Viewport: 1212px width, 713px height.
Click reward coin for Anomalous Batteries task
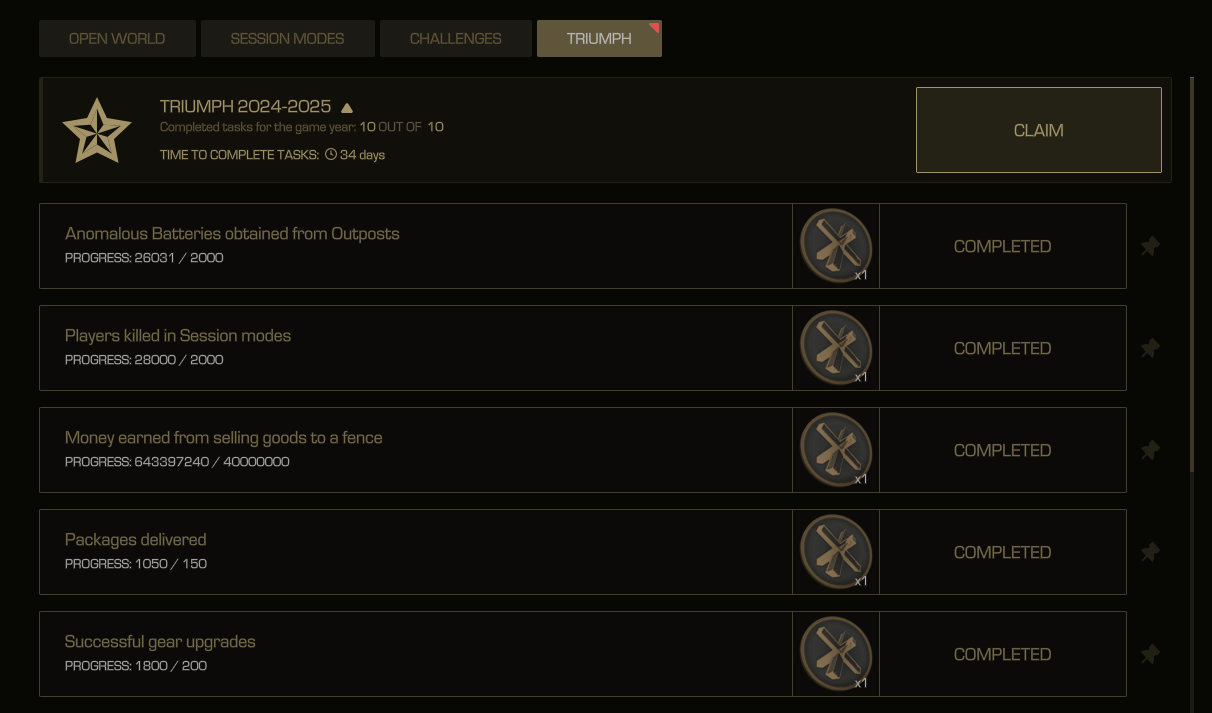[x=836, y=246]
